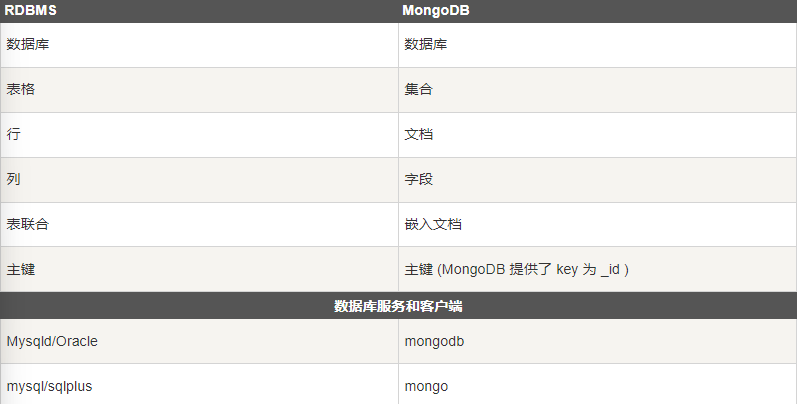This screenshot has height=404, width=797.
Task: Select the 数据库 cell under MongoDB
Action: [x=598, y=45]
